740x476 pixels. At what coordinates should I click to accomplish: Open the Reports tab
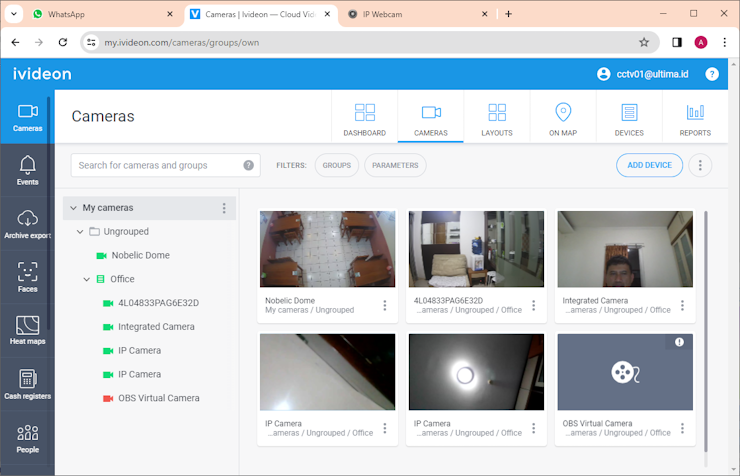point(695,117)
